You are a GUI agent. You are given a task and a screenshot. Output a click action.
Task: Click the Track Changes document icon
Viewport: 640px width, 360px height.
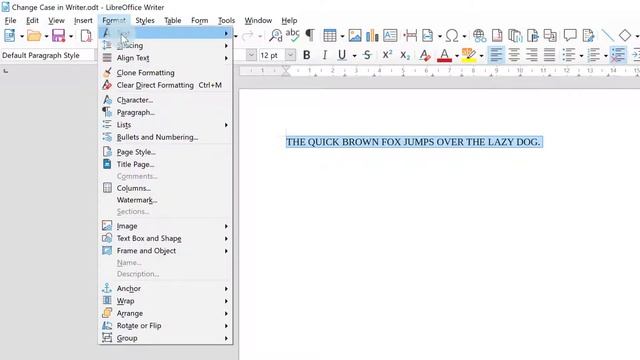588,36
